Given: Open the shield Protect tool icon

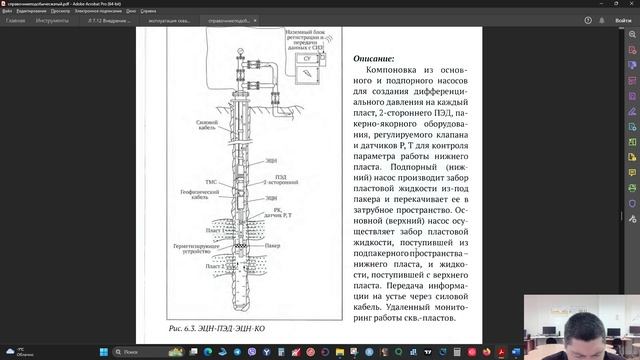Looking at the screenshot, I should [632, 203].
